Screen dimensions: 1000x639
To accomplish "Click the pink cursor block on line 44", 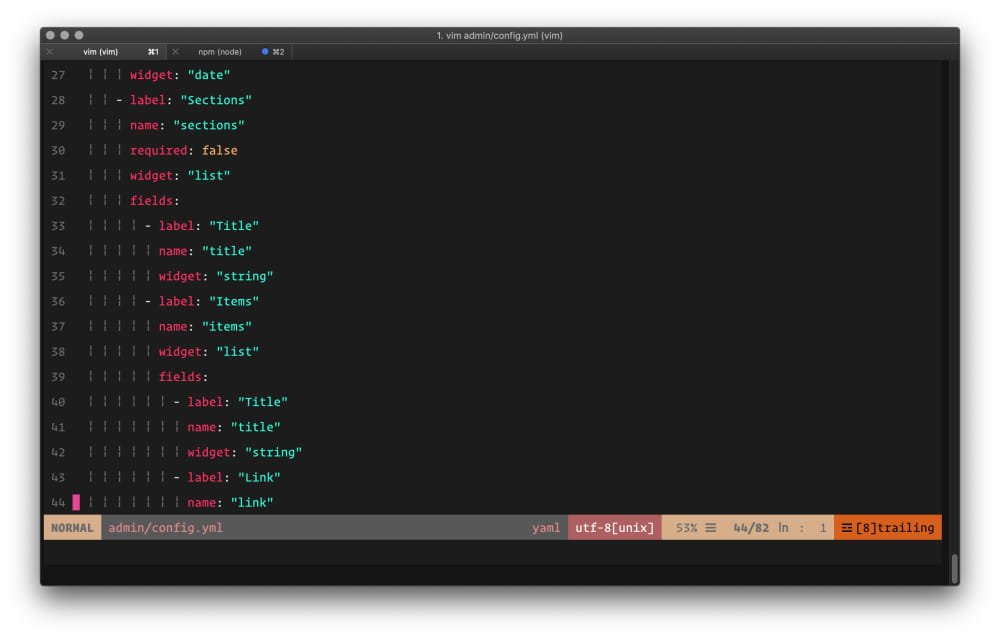I will (x=76, y=503).
